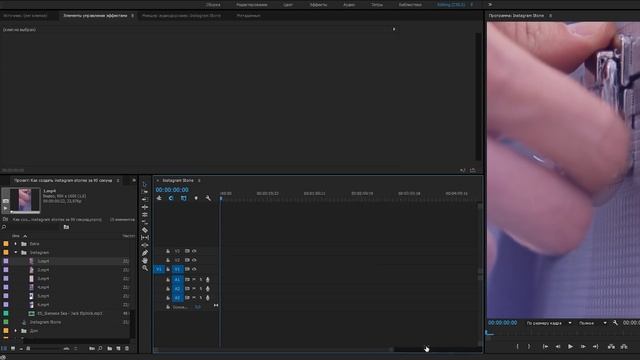Select the Zoom magnifier tool
Screen dimensions: 640x360
145,268
